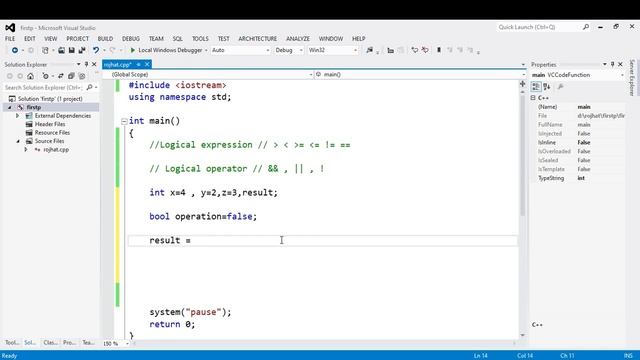640x360 pixels.
Task: Expand the rojhat.cpp tree node
Action: click(x=26, y=150)
